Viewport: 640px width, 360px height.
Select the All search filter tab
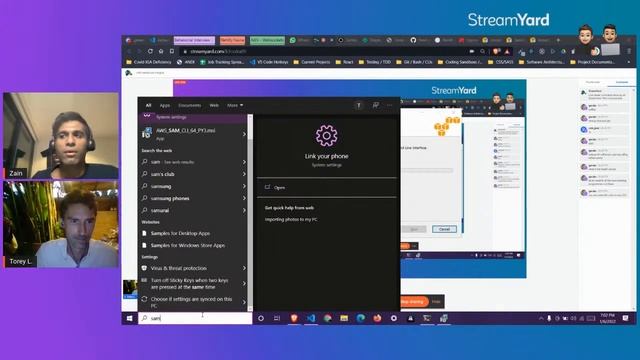[148, 105]
